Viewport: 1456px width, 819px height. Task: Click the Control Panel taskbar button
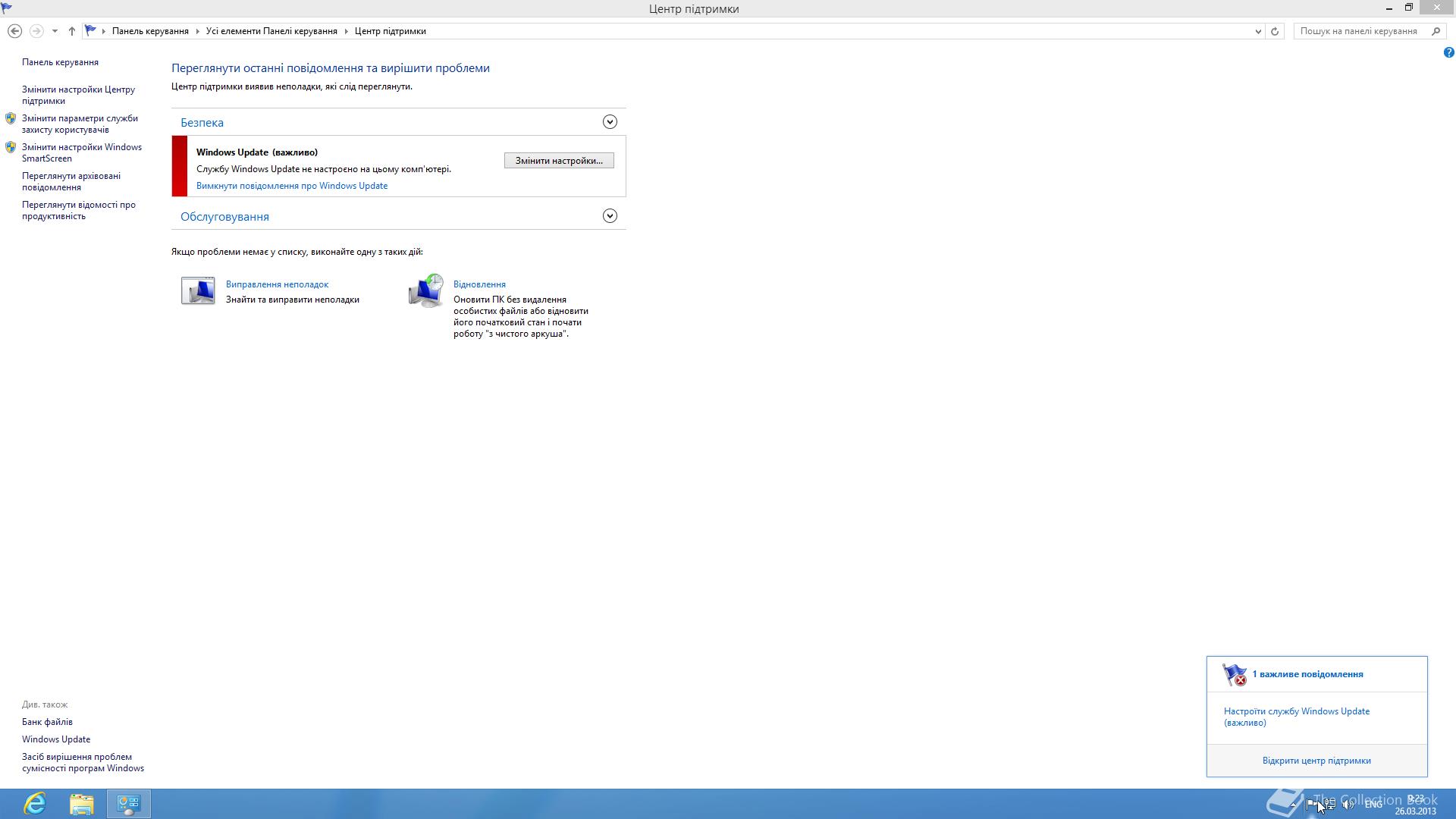click(129, 804)
